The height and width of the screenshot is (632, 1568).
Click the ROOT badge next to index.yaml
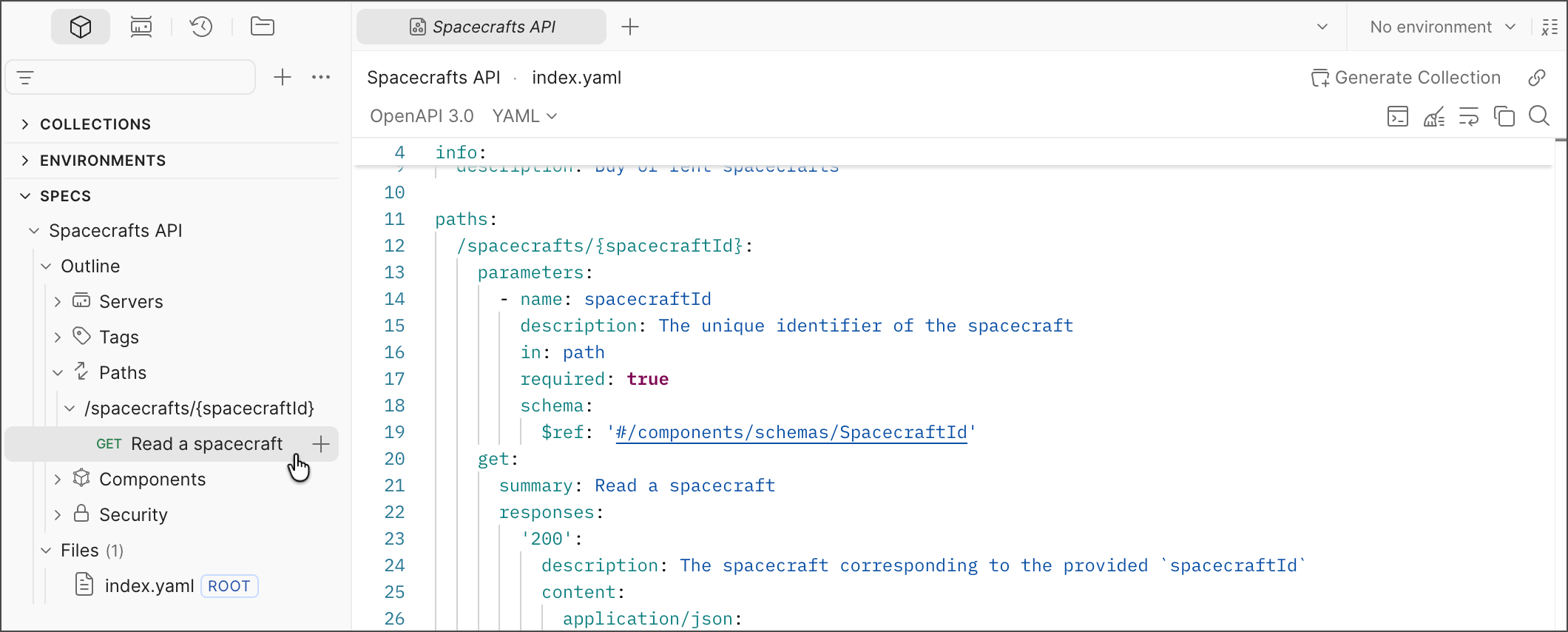tap(229, 586)
